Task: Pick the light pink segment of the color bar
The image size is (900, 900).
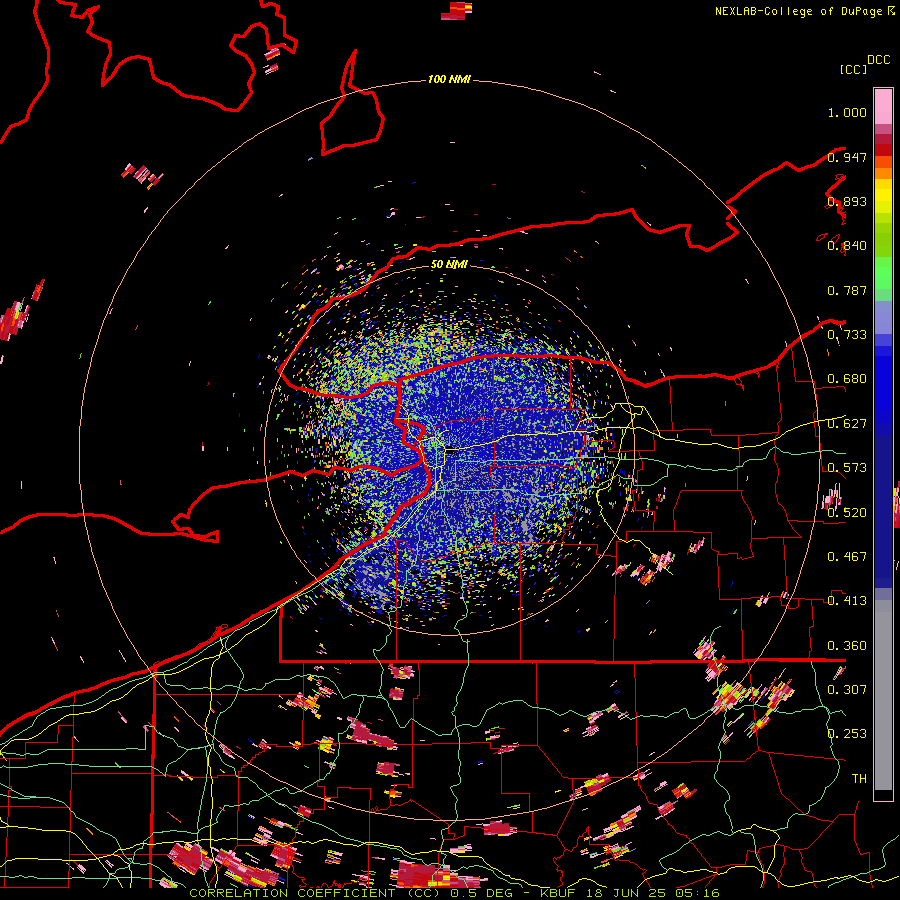Action: pos(883,106)
